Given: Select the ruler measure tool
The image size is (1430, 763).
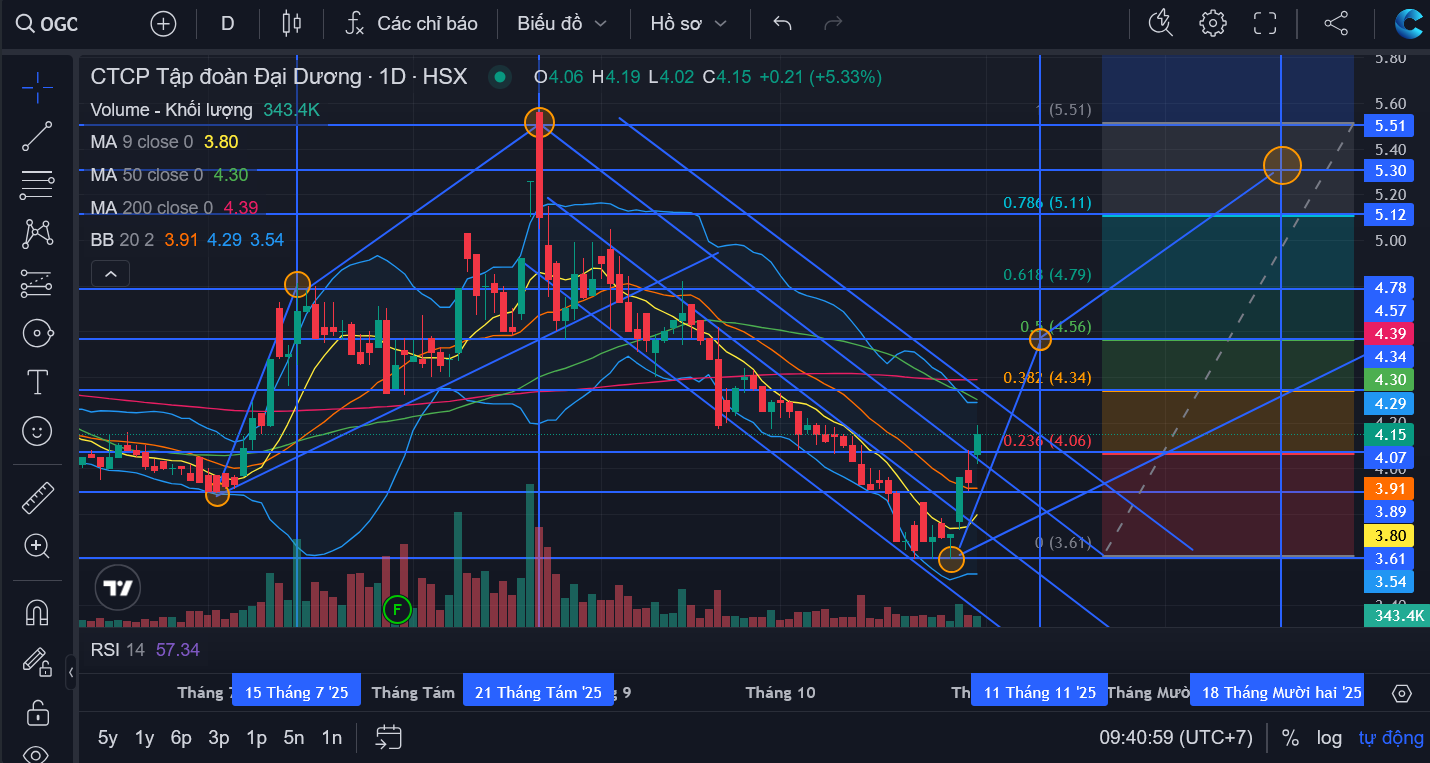Looking at the screenshot, I should click(37, 497).
